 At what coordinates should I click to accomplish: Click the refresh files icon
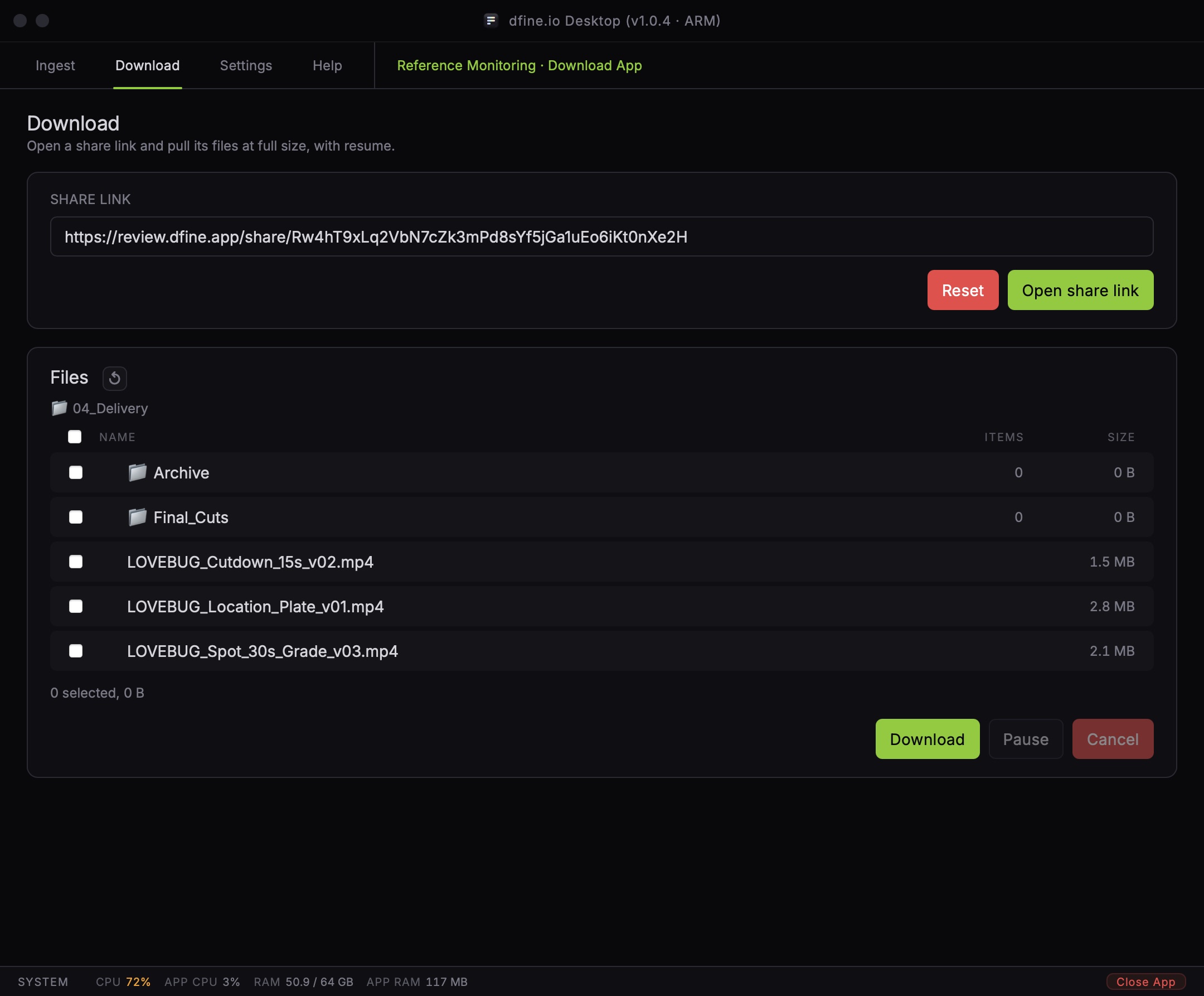coord(115,378)
